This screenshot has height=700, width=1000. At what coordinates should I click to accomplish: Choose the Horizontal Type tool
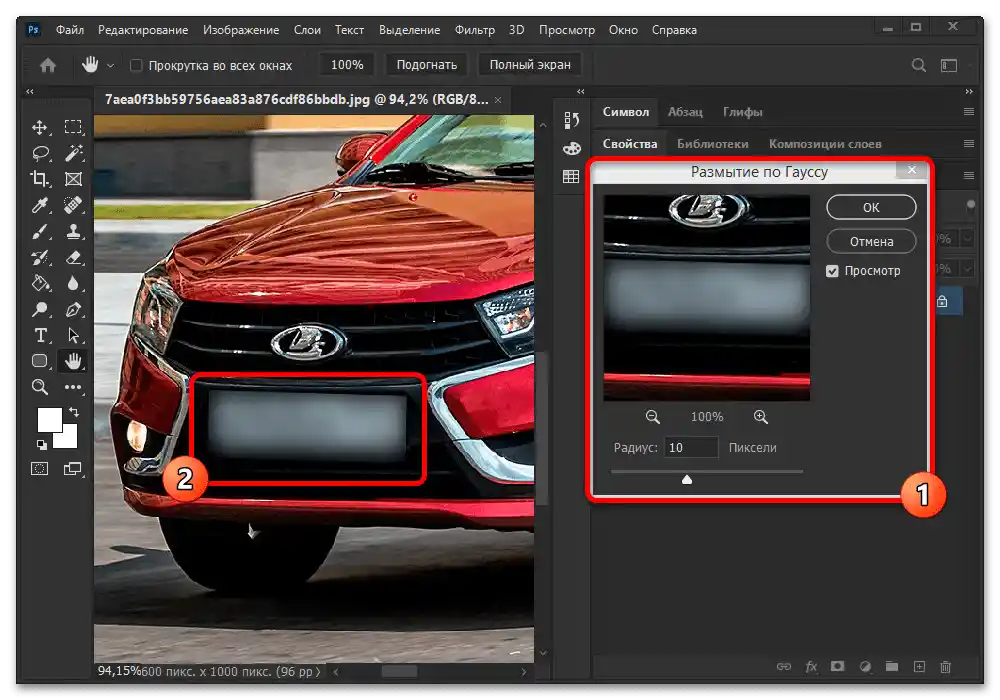coord(41,335)
